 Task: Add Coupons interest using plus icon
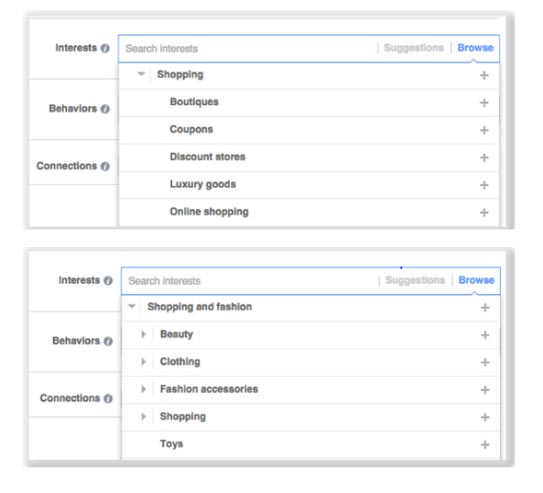(x=484, y=130)
